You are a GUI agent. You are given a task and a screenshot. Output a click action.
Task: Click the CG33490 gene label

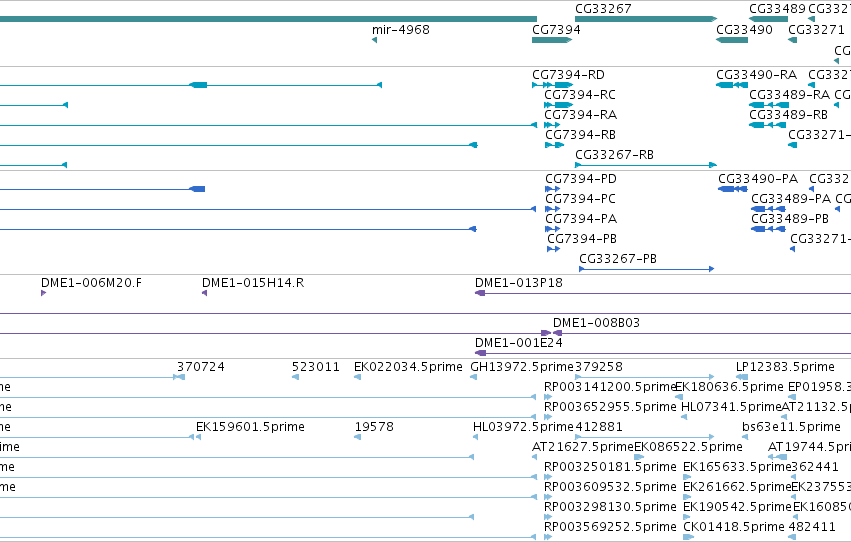click(x=744, y=30)
